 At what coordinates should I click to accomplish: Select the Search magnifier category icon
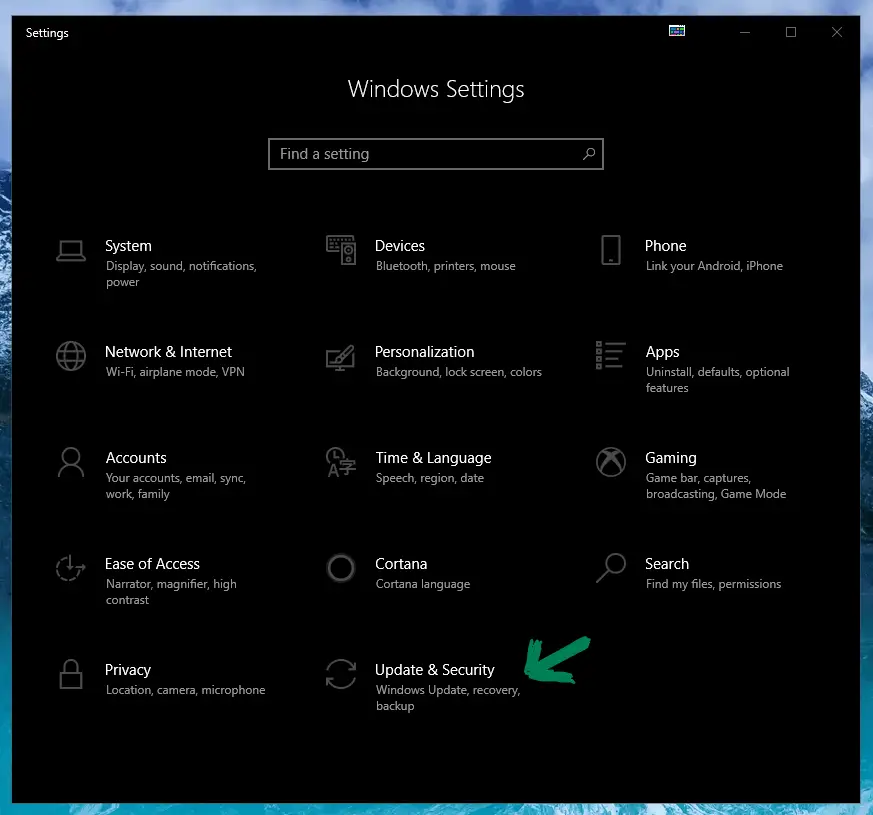[x=611, y=568]
